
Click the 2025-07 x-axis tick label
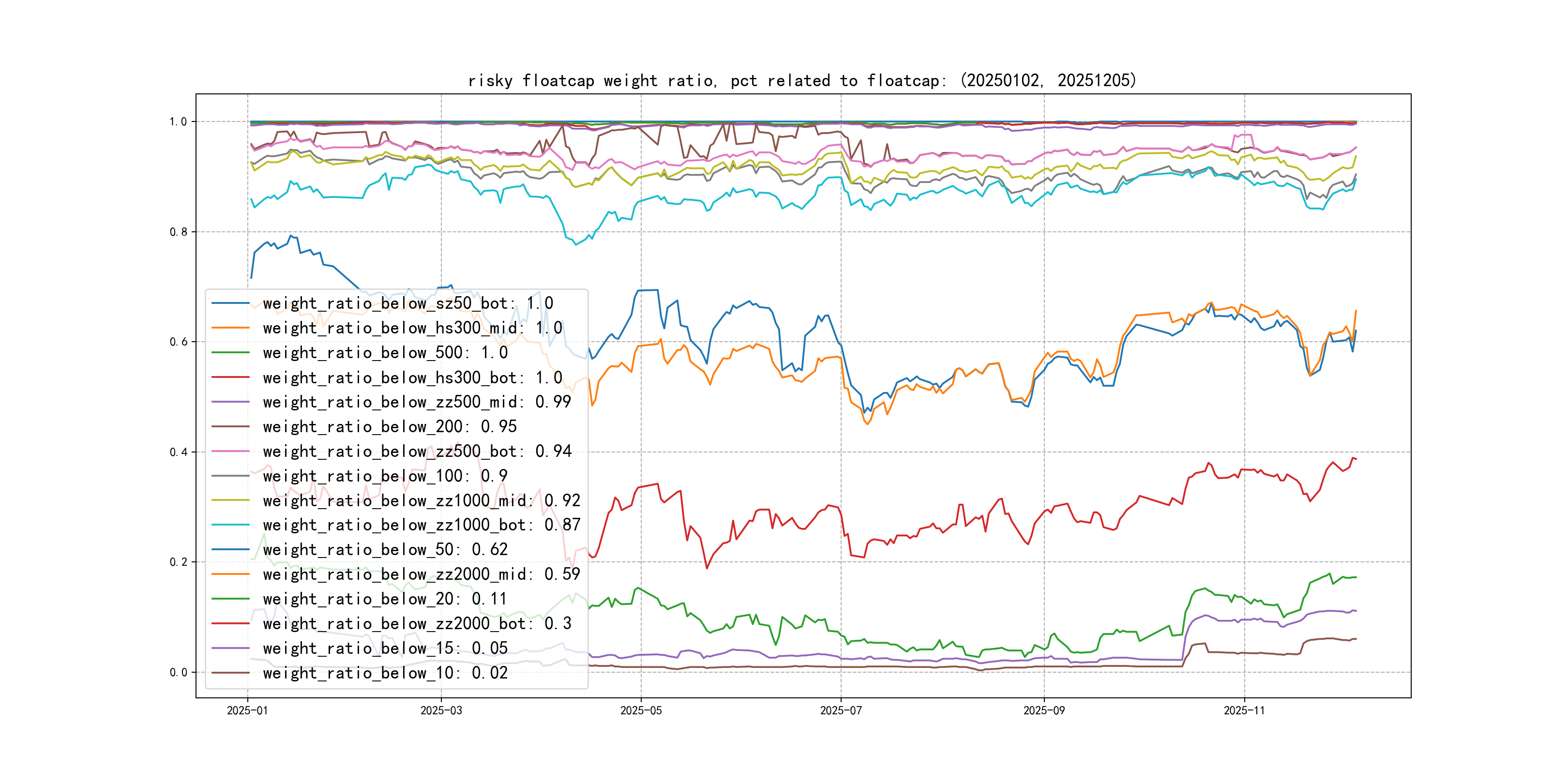[x=841, y=710]
